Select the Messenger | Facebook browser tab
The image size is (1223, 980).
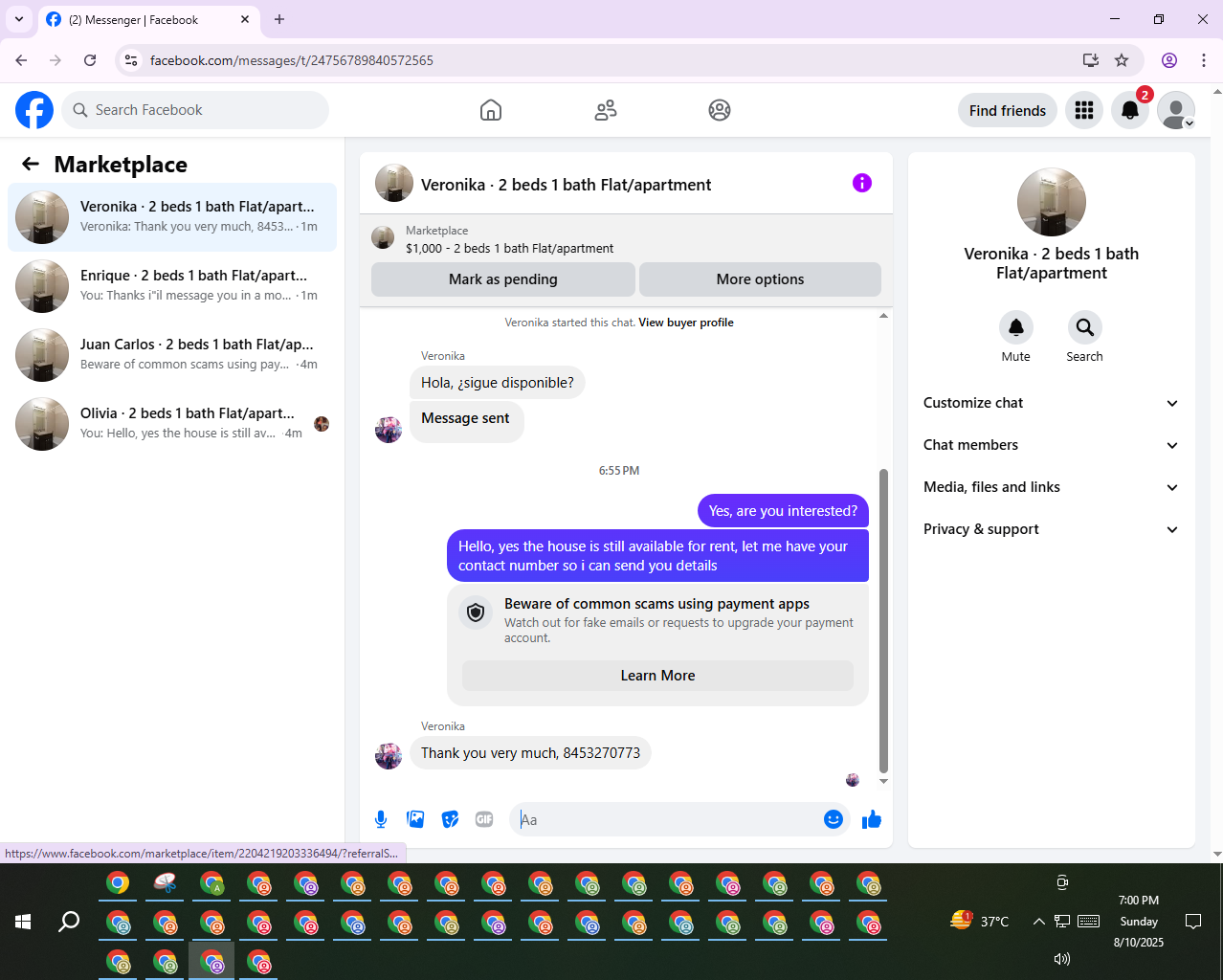coord(148,20)
